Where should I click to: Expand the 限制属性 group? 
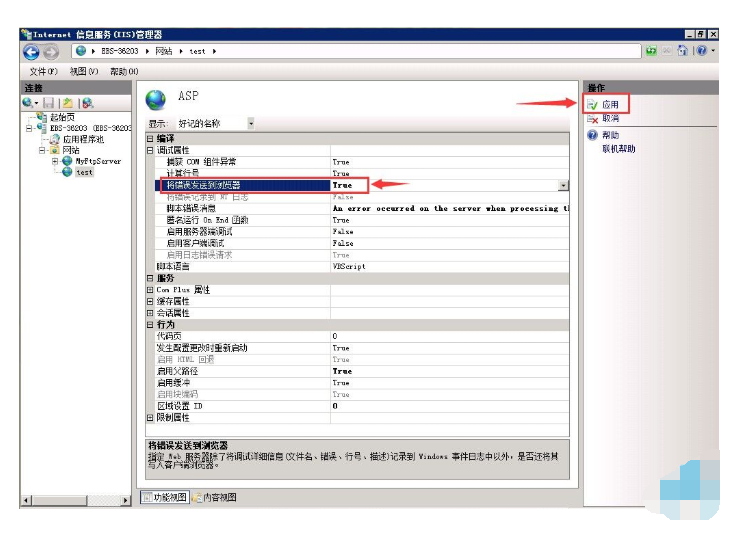(150, 418)
